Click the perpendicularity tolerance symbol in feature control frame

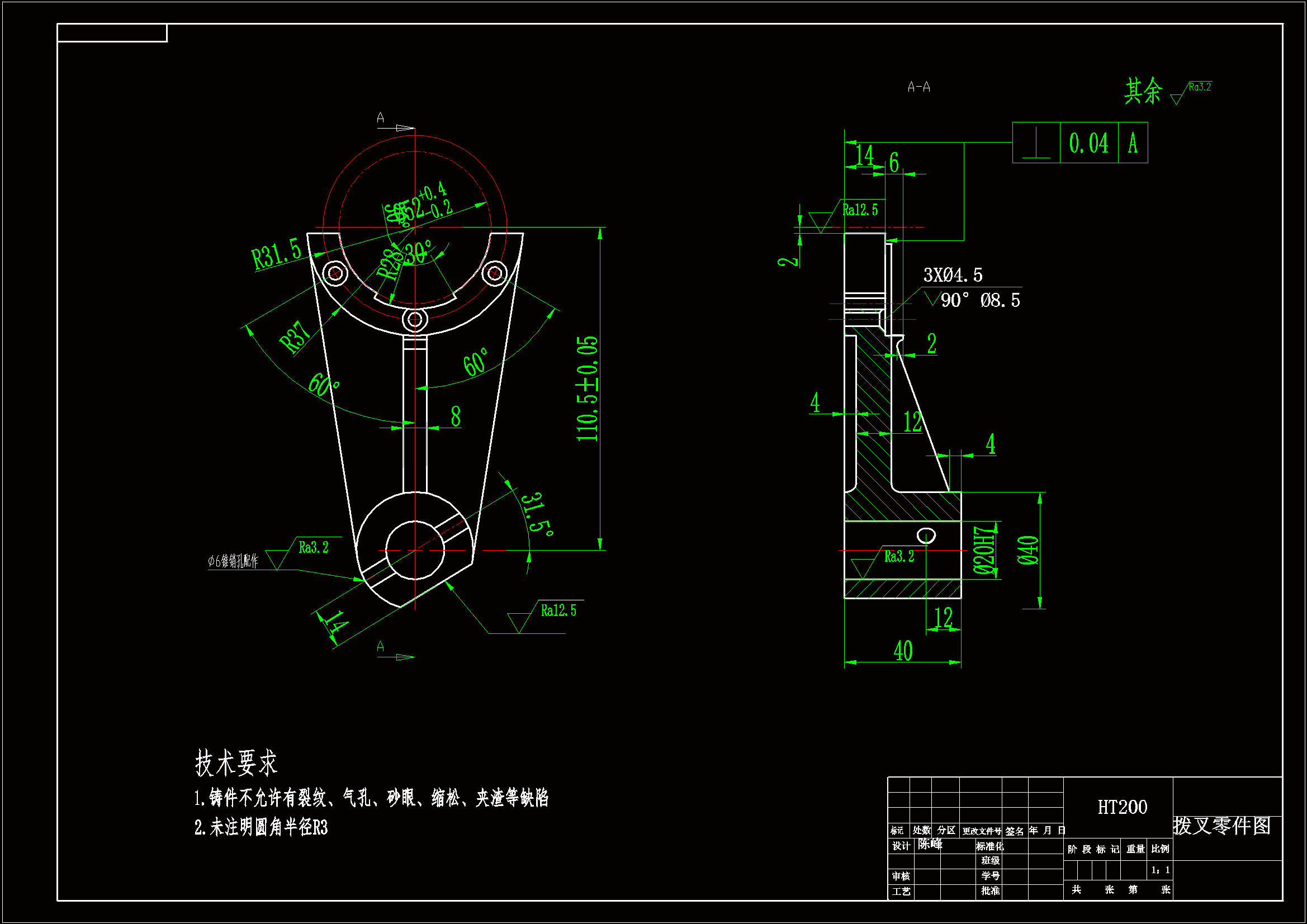click(1036, 144)
